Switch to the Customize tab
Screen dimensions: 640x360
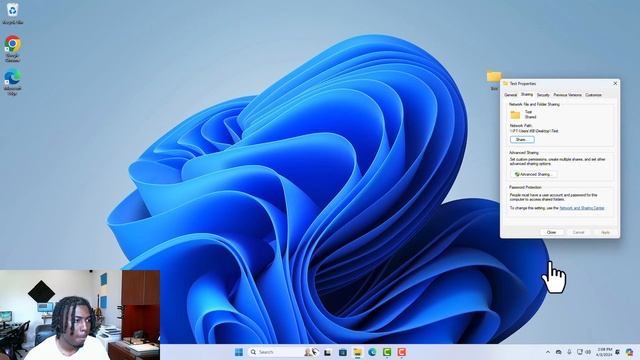[x=593, y=95]
